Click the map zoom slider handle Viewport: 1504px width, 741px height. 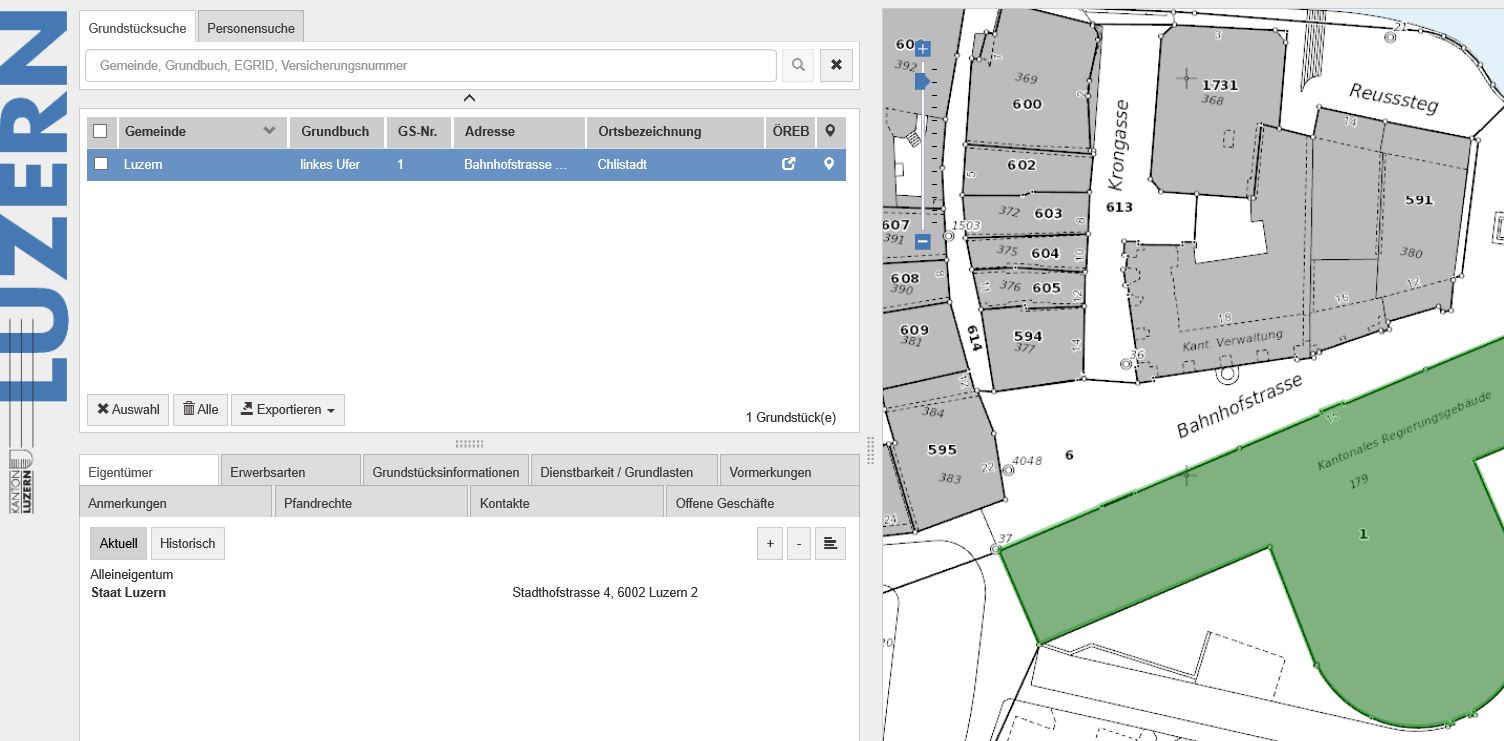(922, 81)
